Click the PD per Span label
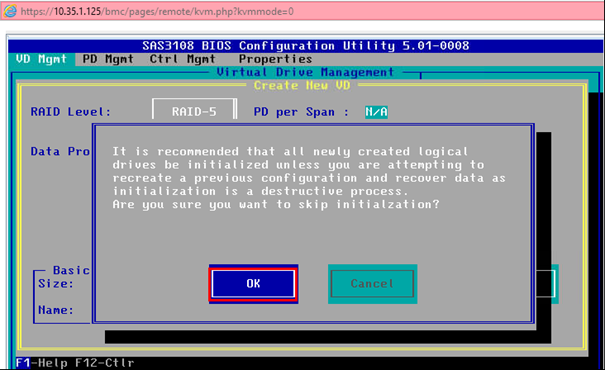This screenshot has width=605, height=370. pos(301,112)
